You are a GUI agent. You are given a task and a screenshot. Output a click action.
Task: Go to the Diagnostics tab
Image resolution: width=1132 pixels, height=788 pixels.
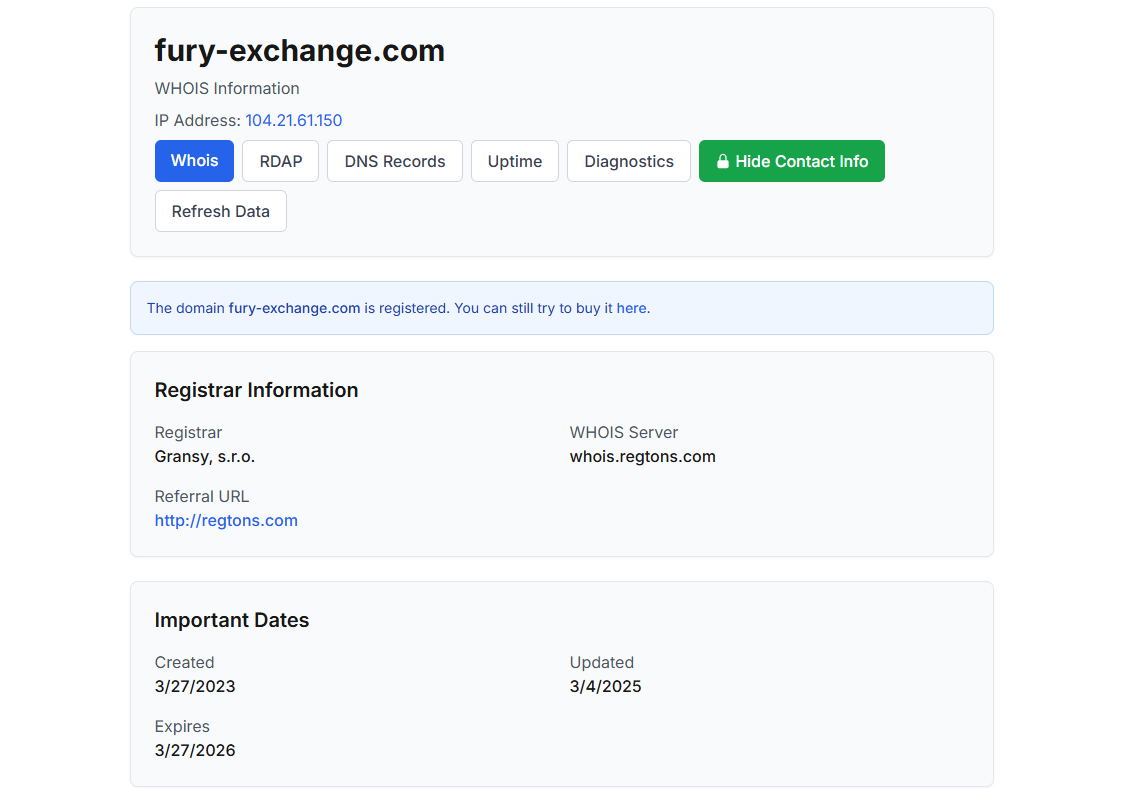[x=628, y=161]
